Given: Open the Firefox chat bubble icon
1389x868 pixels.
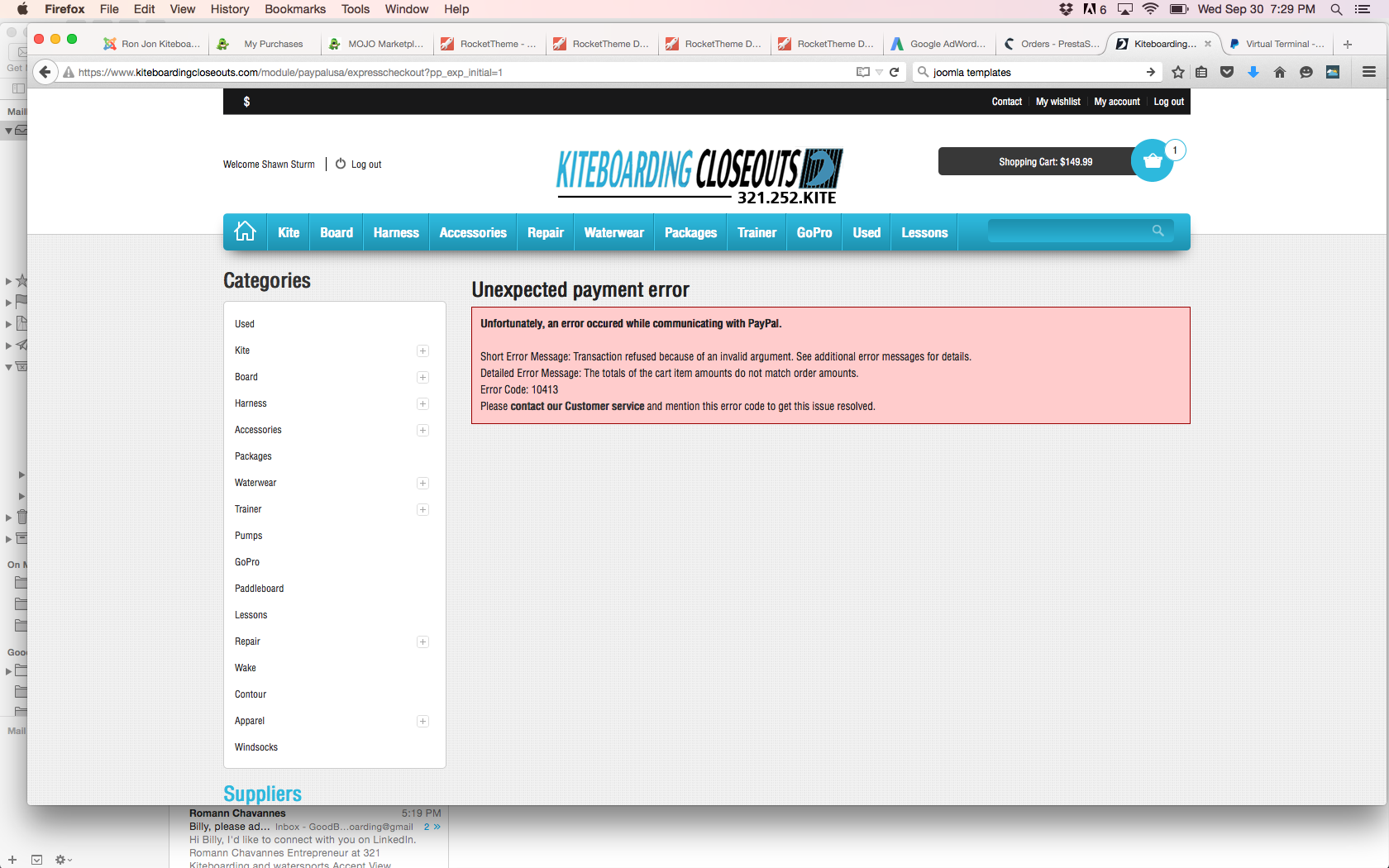Looking at the screenshot, I should tap(1306, 72).
